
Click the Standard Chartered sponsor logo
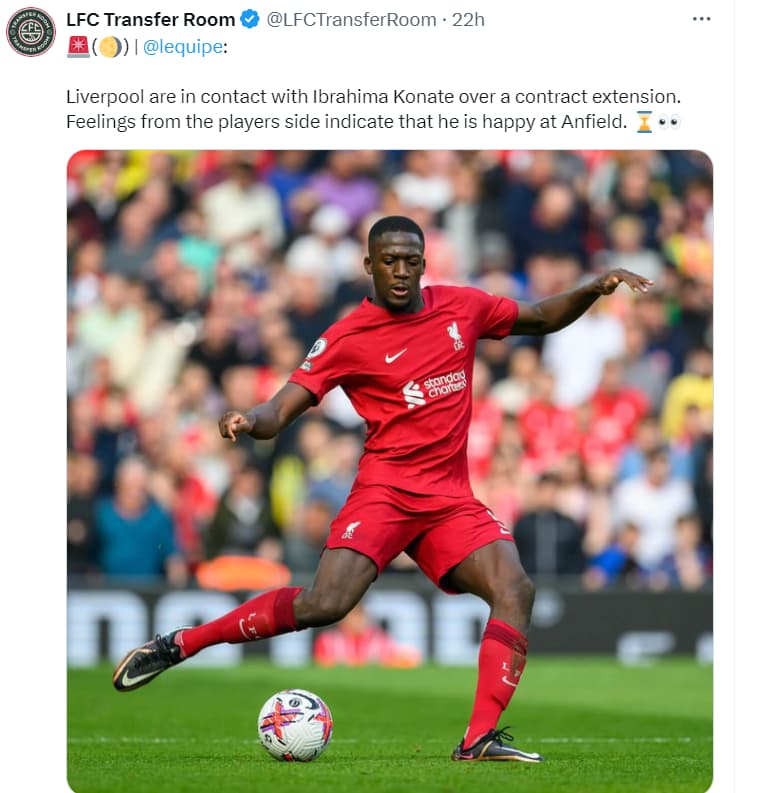[x=434, y=388]
